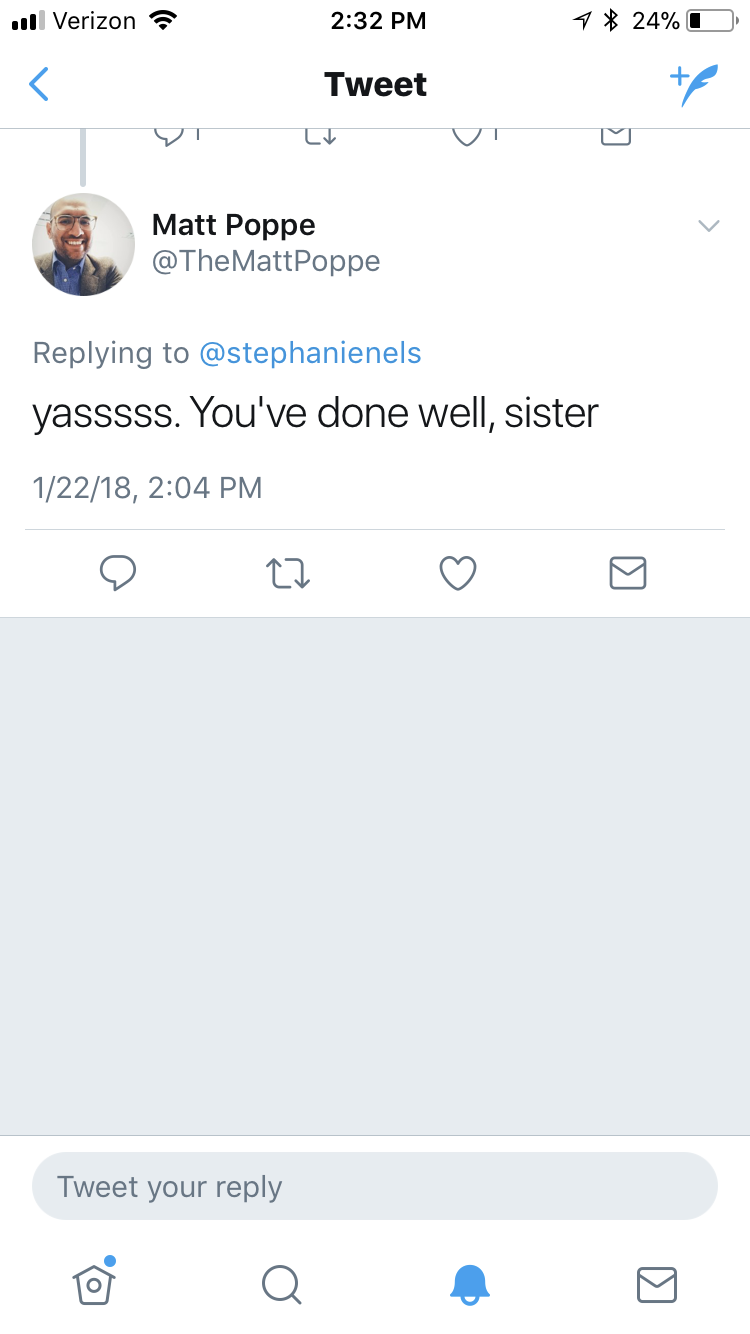Image resolution: width=750 pixels, height=1334 pixels.
Task: Compose a new tweet with the feather icon
Action: 693,85
